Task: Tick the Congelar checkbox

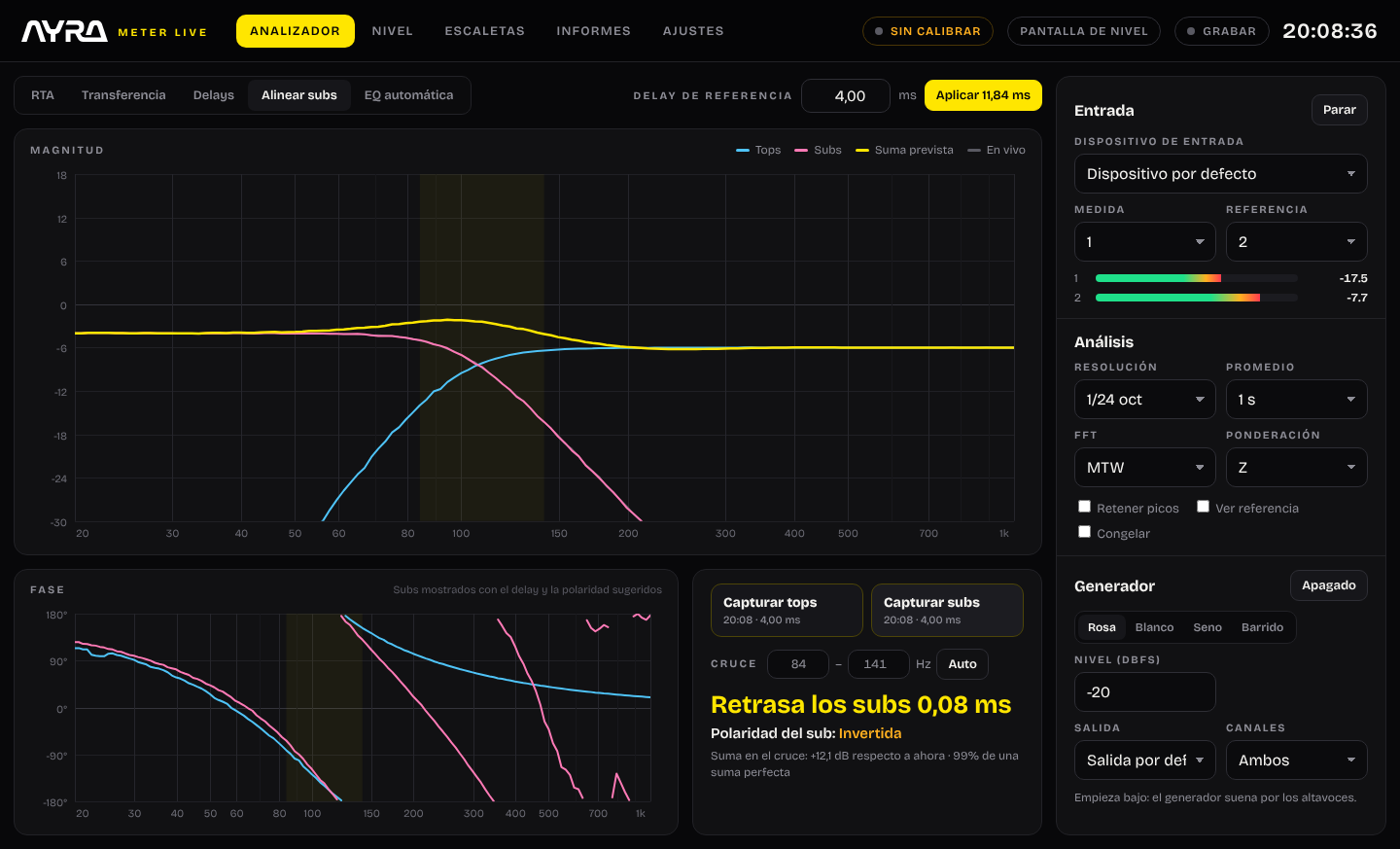Action: pyautogui.click(x=1084, y=532)
